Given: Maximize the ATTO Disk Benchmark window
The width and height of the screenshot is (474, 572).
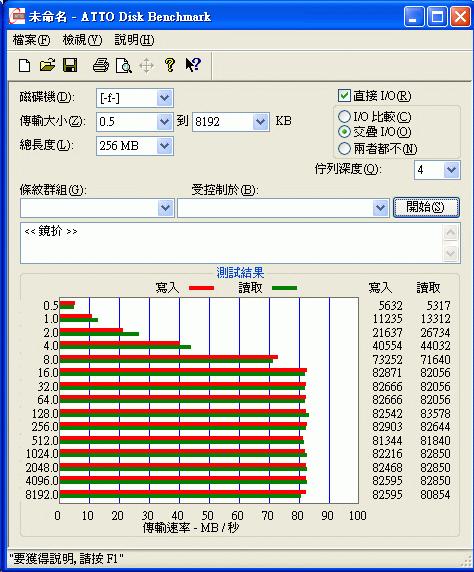Looking at the screenshot, I should click(437, 17).
